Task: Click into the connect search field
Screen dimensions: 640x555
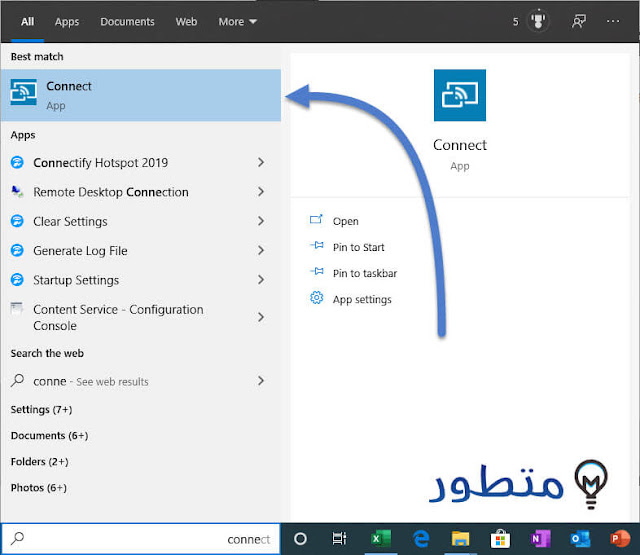Action: (x=141, y=539)
